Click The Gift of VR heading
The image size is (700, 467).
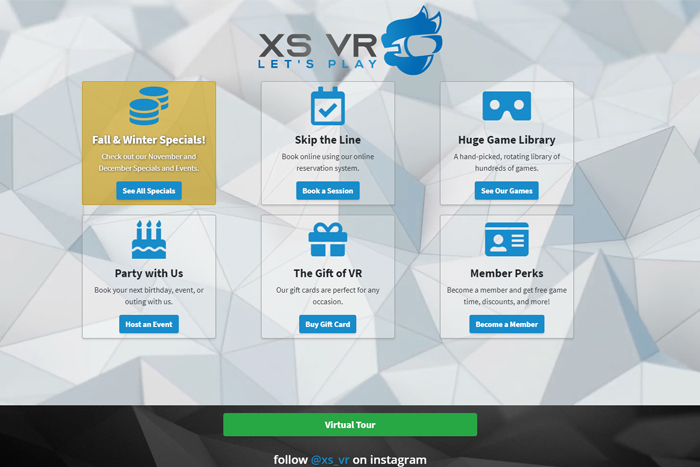(328, 273)
